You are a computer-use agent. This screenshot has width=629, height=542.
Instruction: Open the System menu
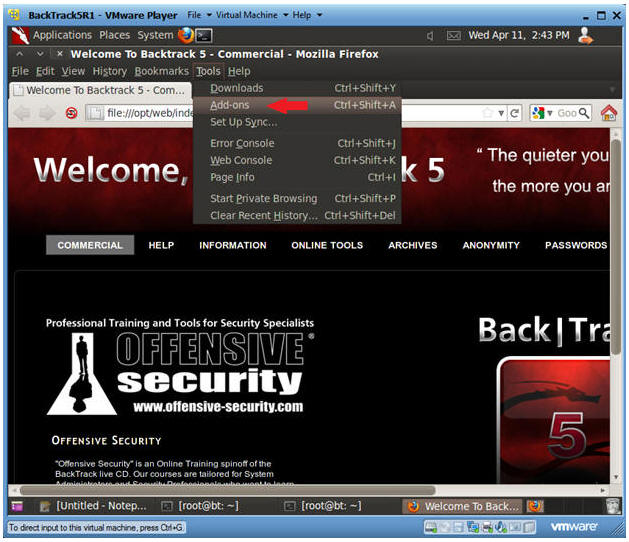(155, 35)
